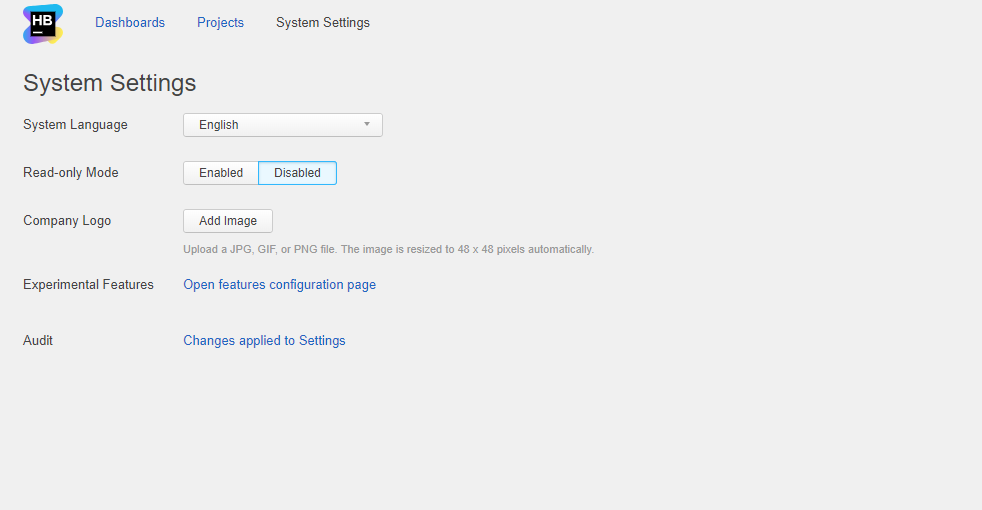Image resolution: width=982 pixels, height=510 pixels.
Task: Click the Company Logo field label
Action: [67, 221]
